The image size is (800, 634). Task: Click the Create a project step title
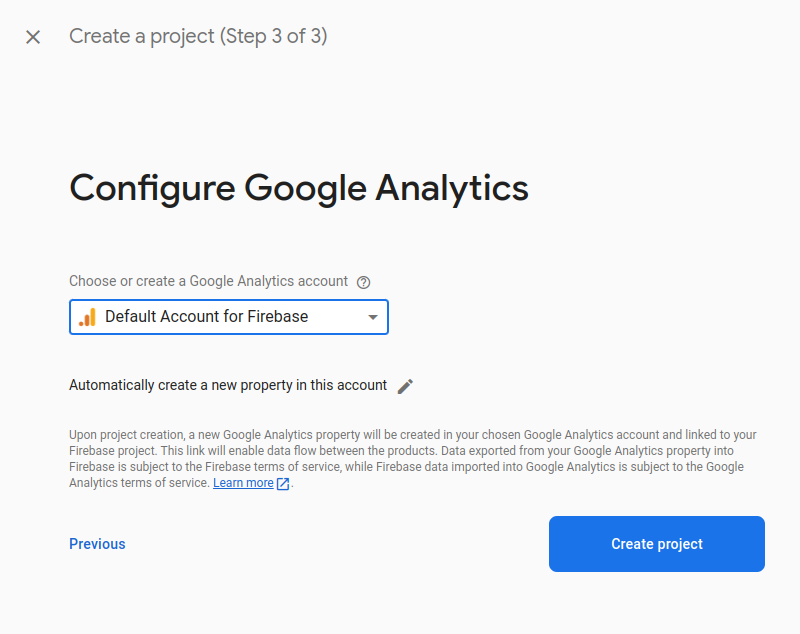click(x=198, y=36)
